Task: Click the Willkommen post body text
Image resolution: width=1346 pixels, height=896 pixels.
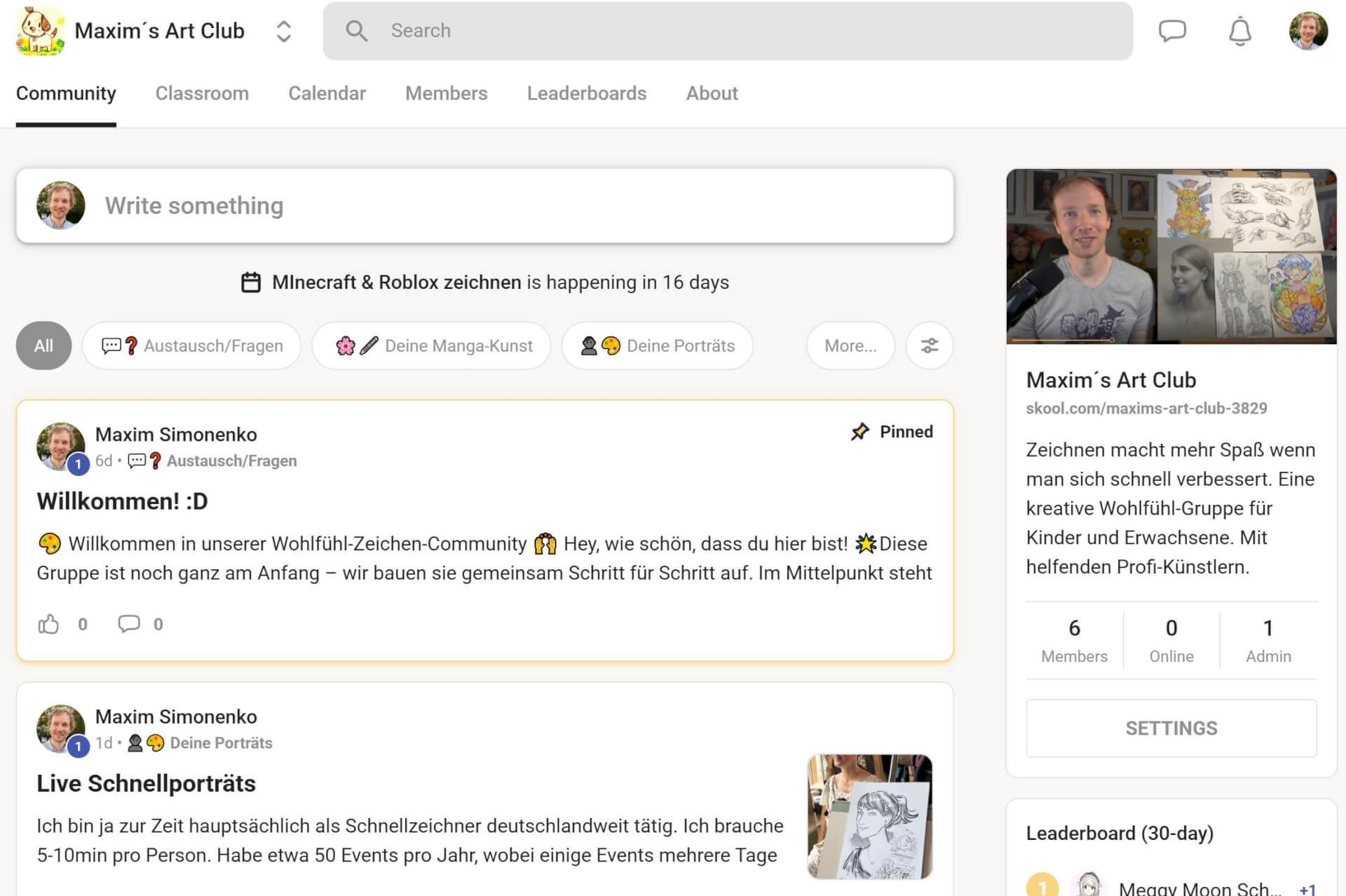Action: pos(484,558)
